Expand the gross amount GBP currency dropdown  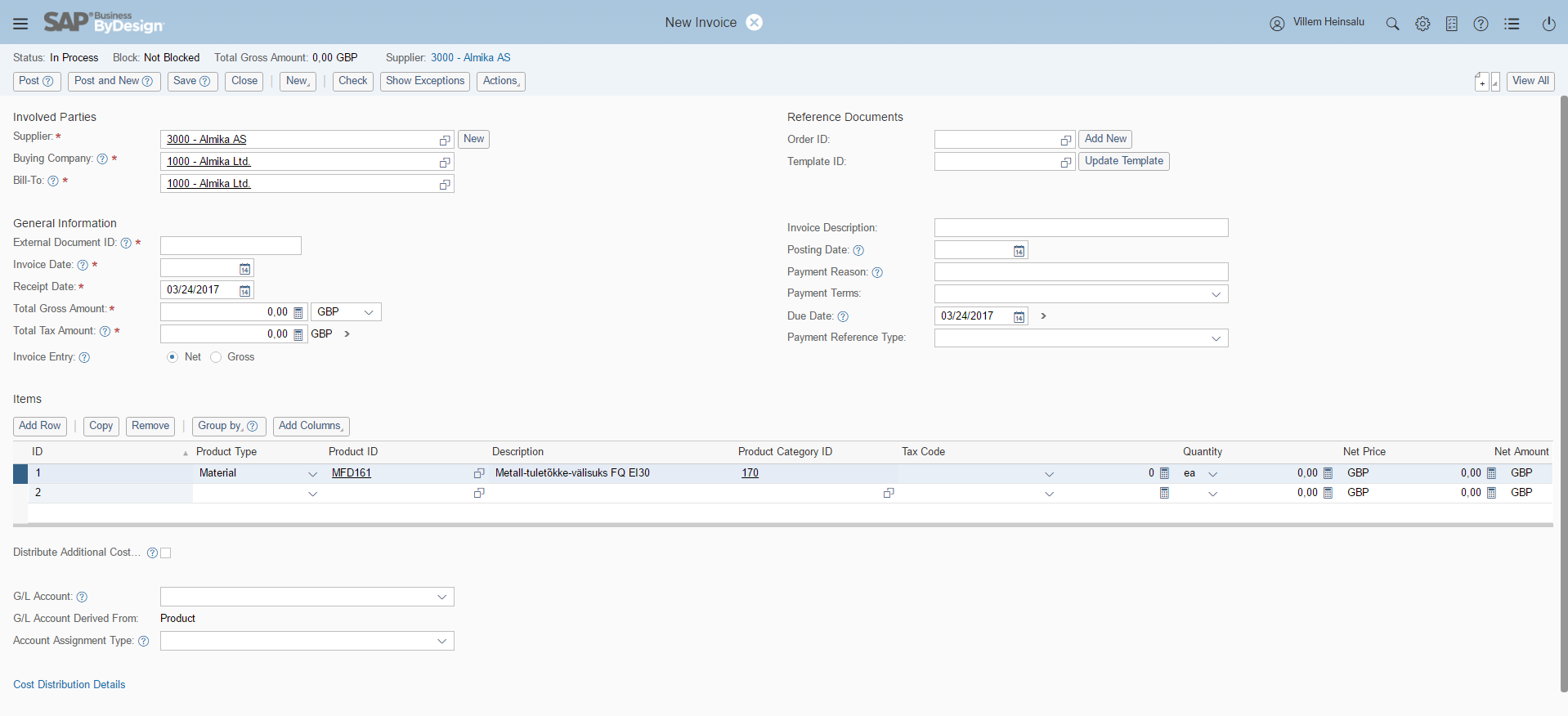(x=369, y=312)
